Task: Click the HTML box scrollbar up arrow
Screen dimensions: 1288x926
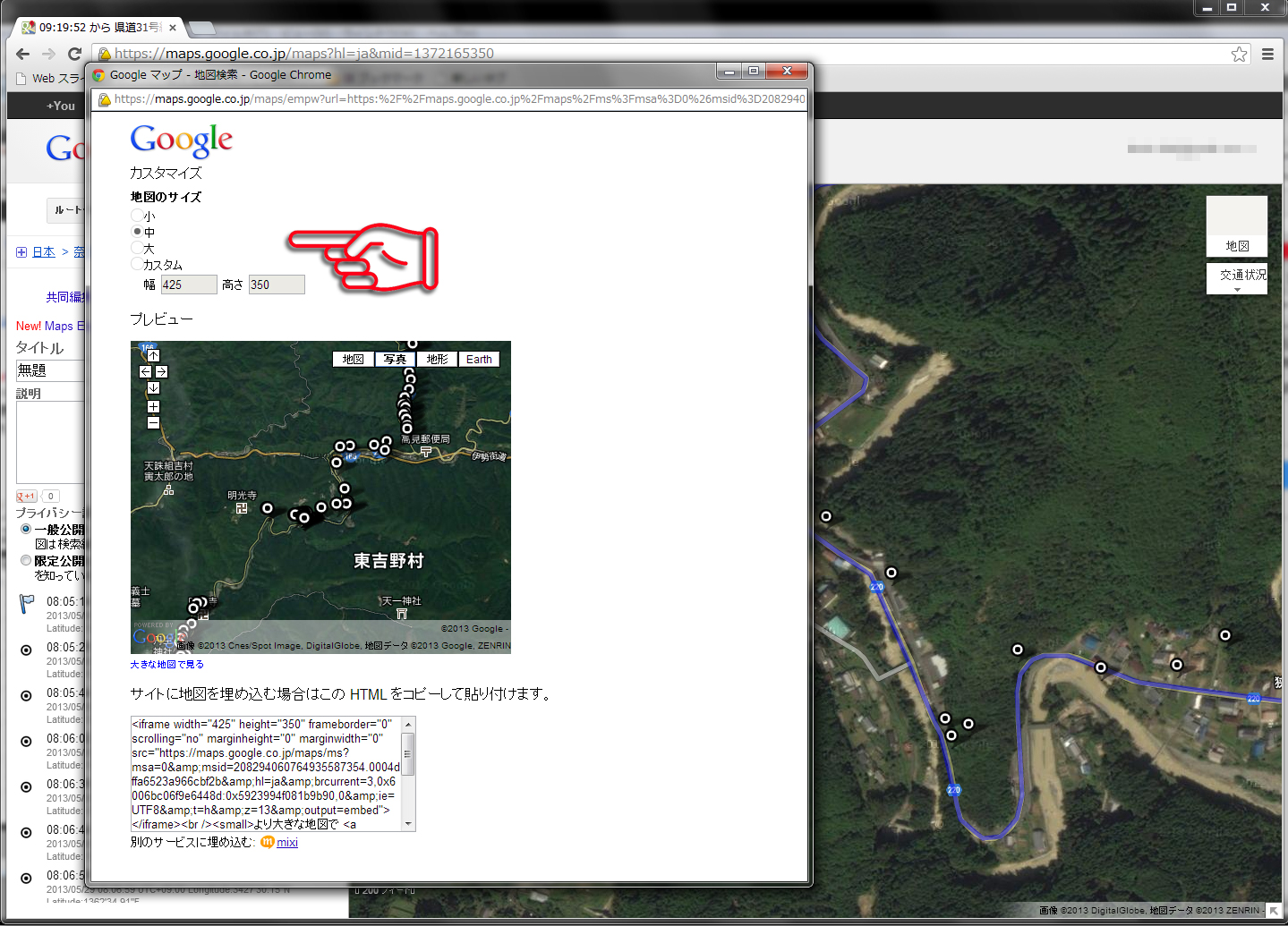Action: tap(408, 724)
